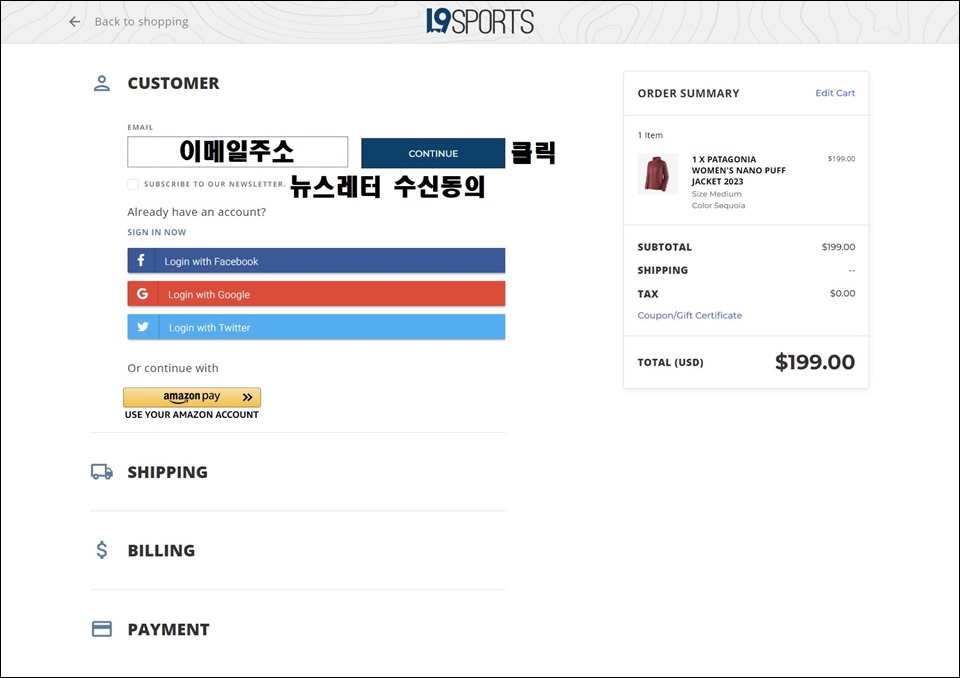Viewport: 960px width, 678px height.
Task: Click the Order Summary heading
Action: pos(688,93)
